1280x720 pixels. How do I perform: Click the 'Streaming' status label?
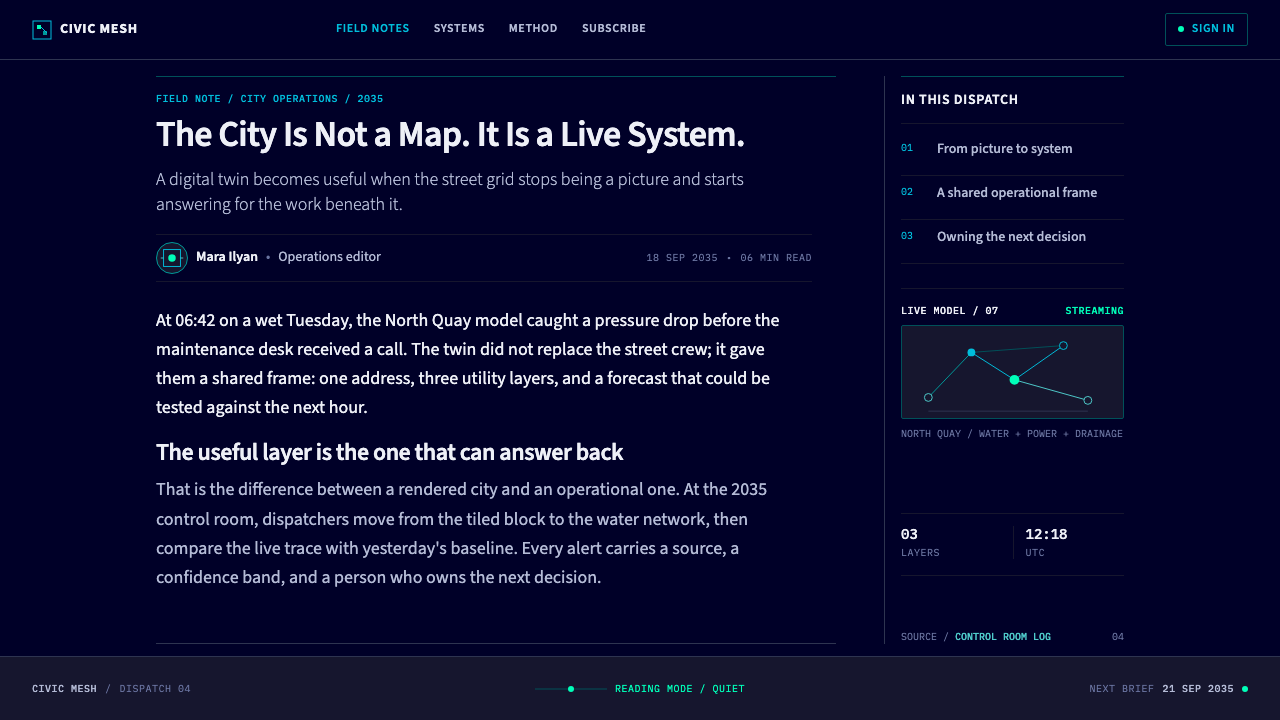(1094, 311)
